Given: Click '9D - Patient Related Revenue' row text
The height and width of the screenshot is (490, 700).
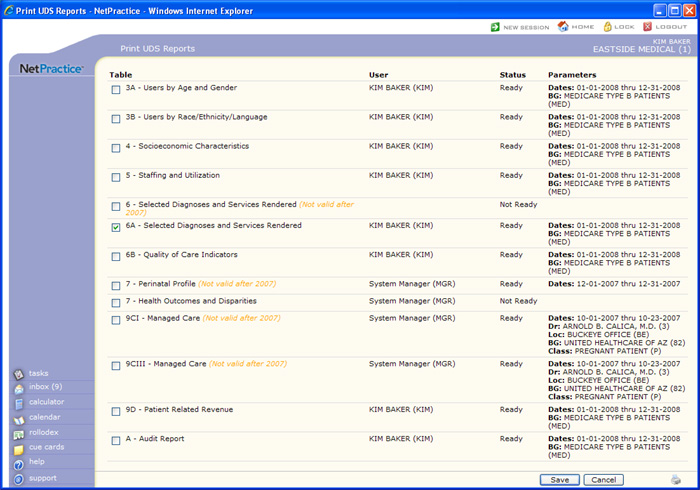Looking at the screenshot, I should pyautogui.click(x=179, y=409).
